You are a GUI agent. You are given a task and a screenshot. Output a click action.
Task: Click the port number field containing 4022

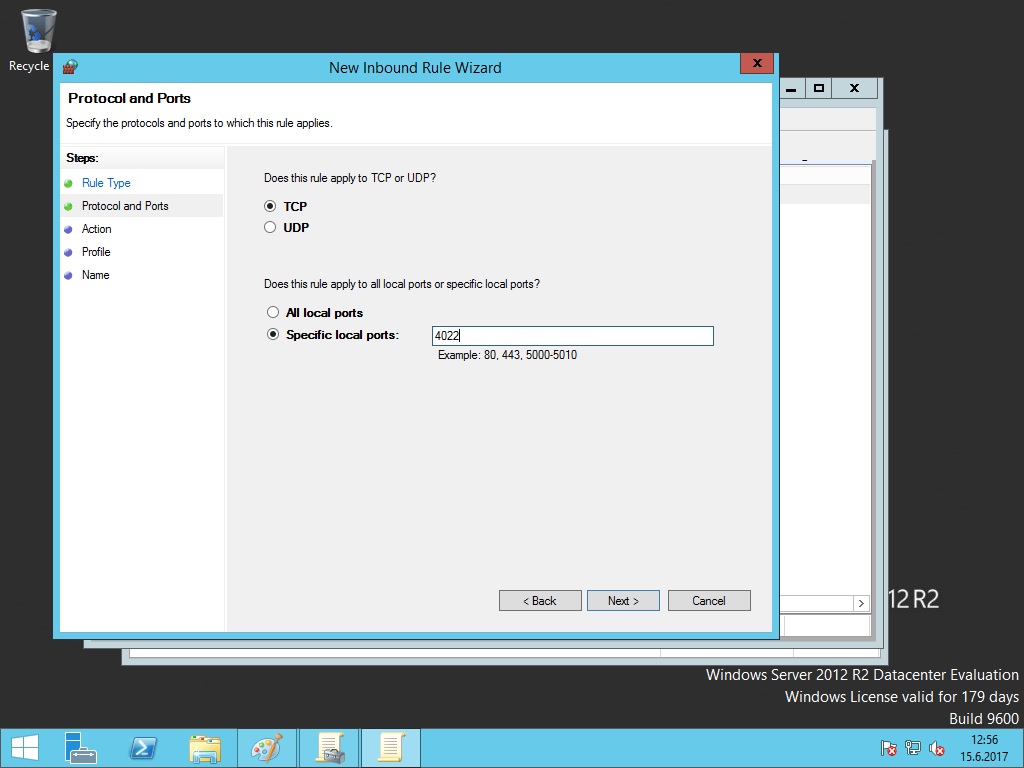tap(573, 336)
